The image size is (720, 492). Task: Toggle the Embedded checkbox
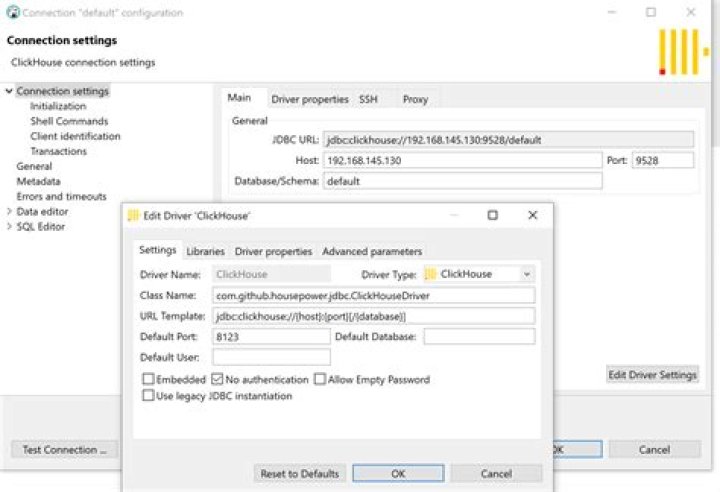click(x=148, y=379)
